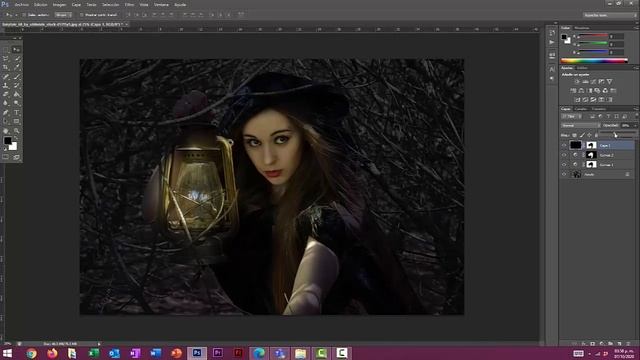Select the Blur tool
Image resolution: width=640 pixels, height=360 pixels.
pos(6,103)
